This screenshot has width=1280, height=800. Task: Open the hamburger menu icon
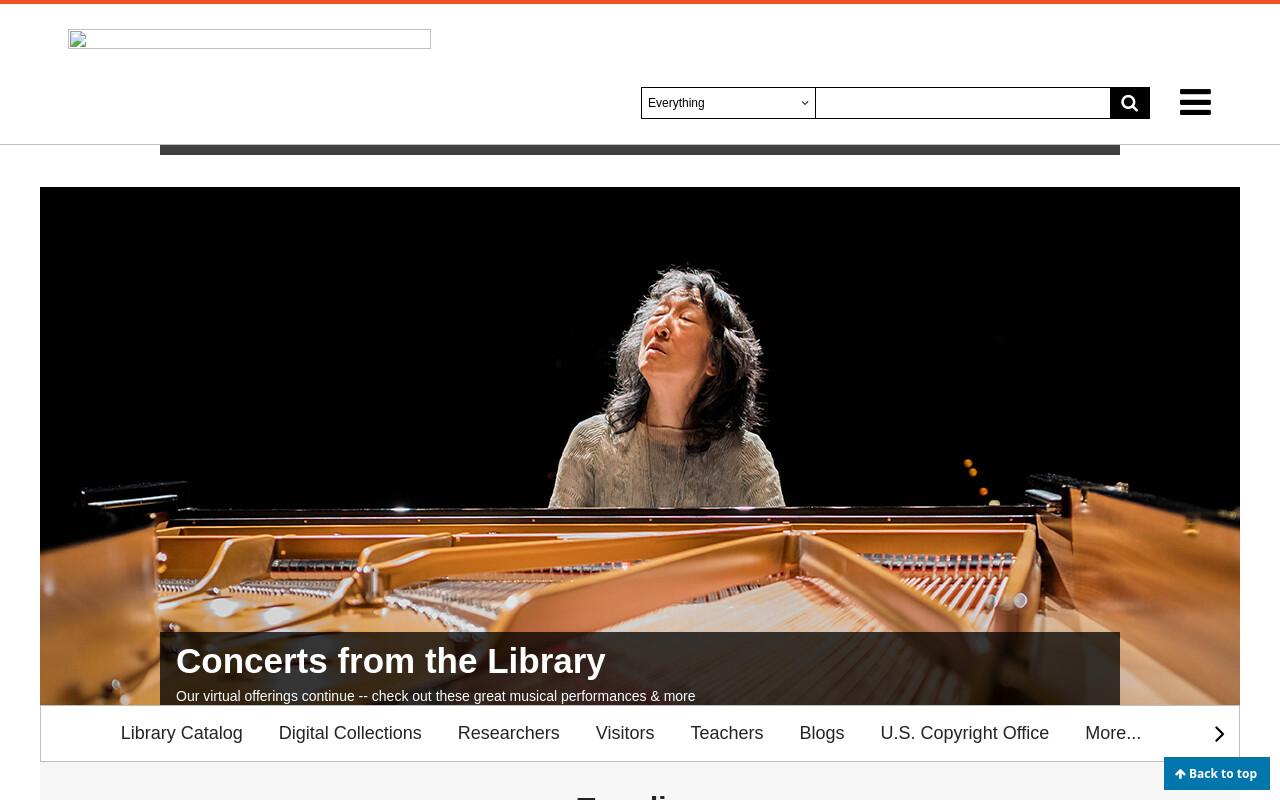(x=1195, y=102)
